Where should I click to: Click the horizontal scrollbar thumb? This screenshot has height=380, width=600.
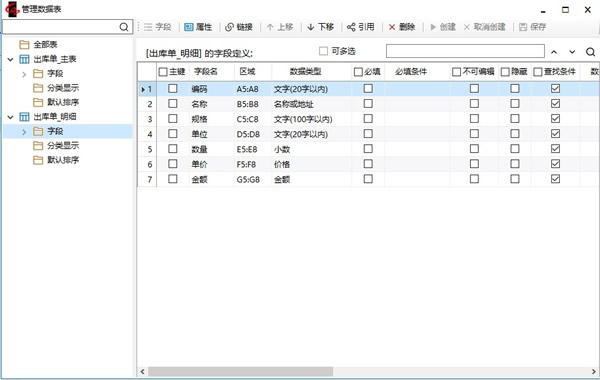coord(241,372)
